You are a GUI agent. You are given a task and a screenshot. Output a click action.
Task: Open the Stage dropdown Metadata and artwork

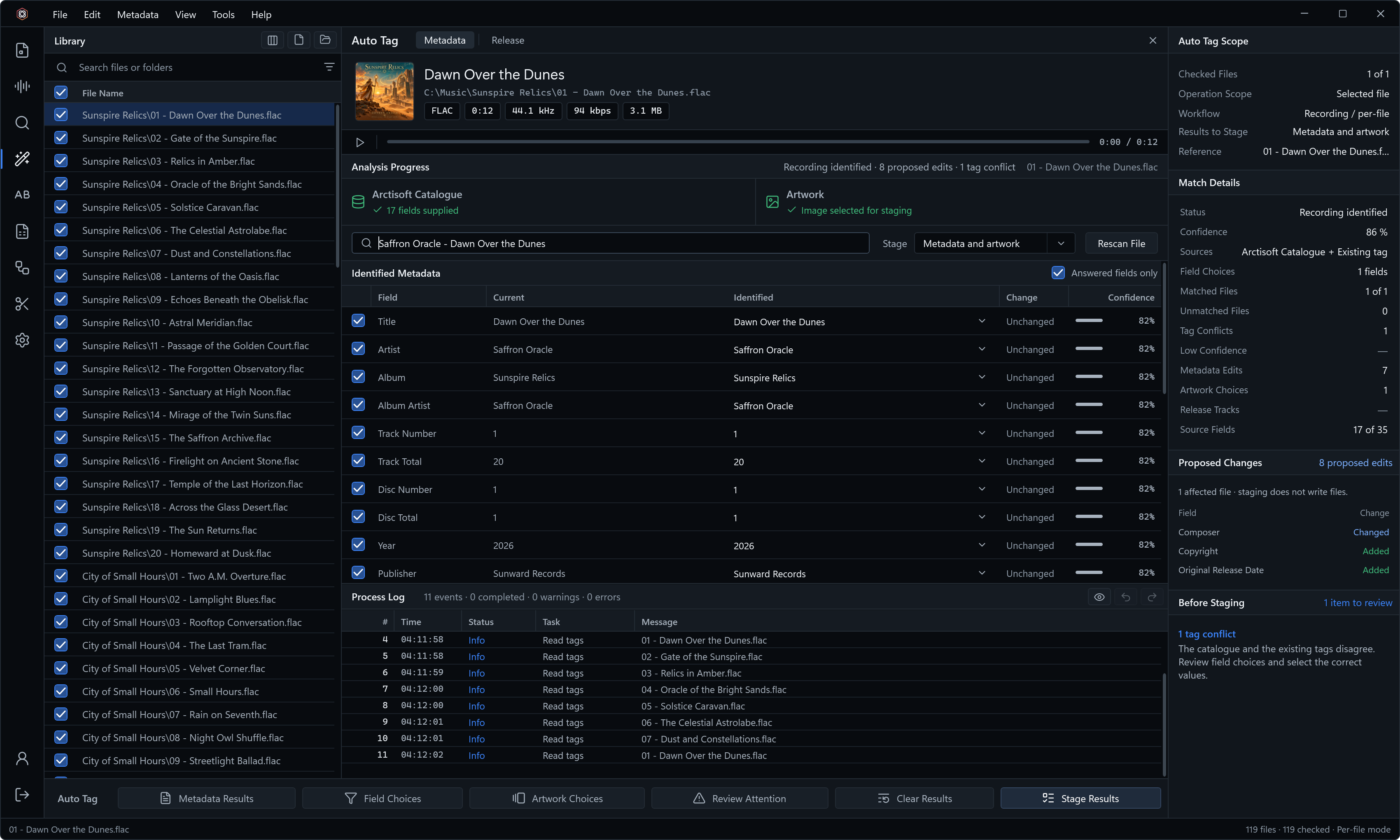click(994, 243)
